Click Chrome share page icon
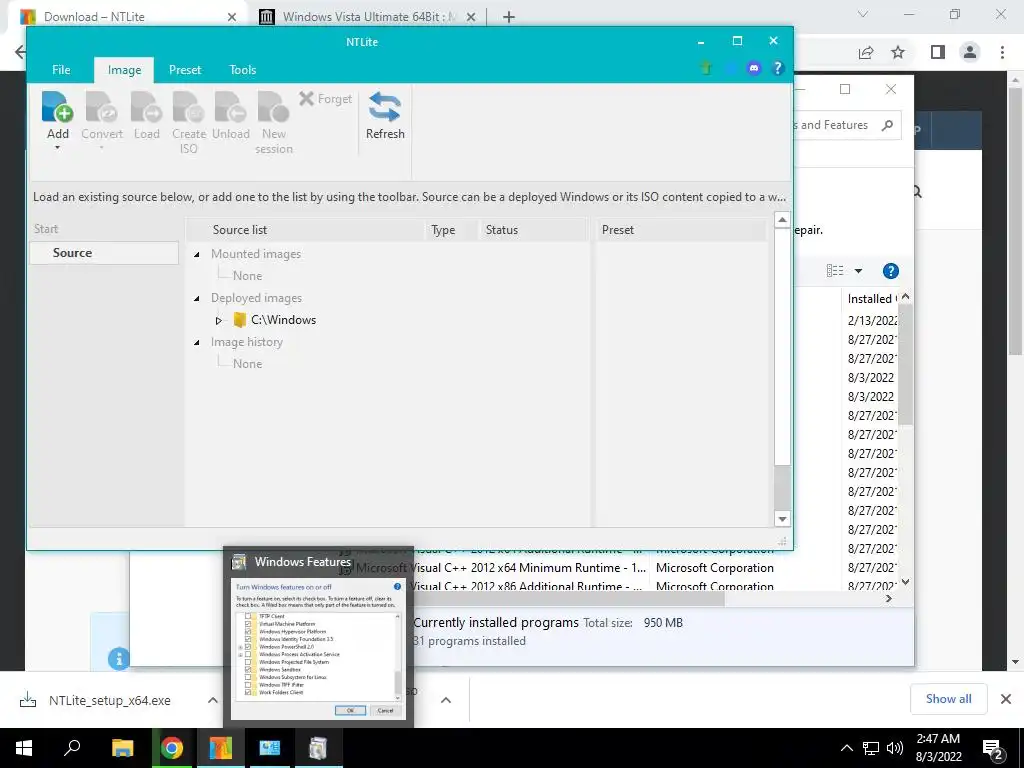Viewport: 1024px width, 768px height. (866, 52)
